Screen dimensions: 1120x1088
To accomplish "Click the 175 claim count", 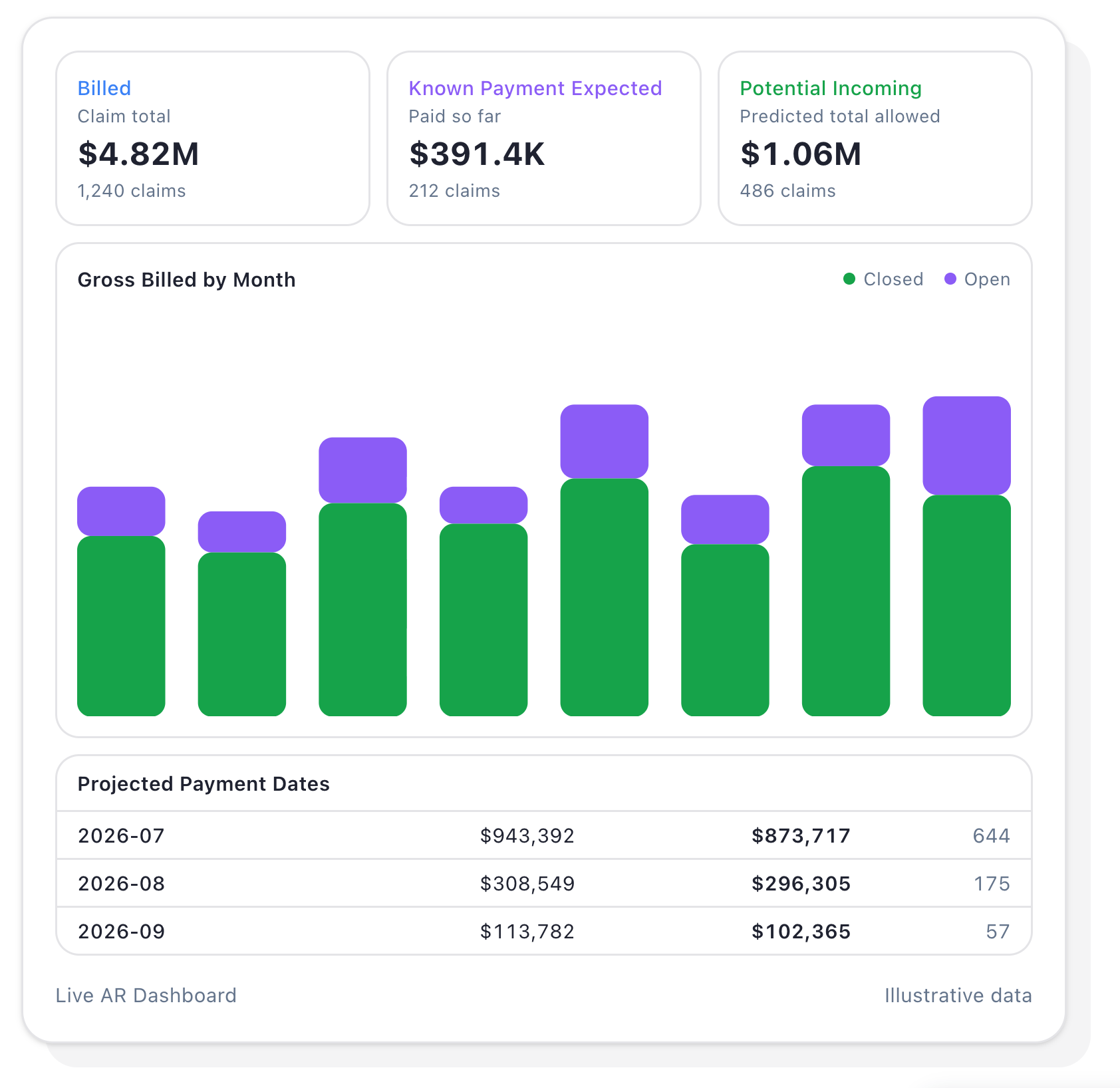I will click(x=992, y=884).
